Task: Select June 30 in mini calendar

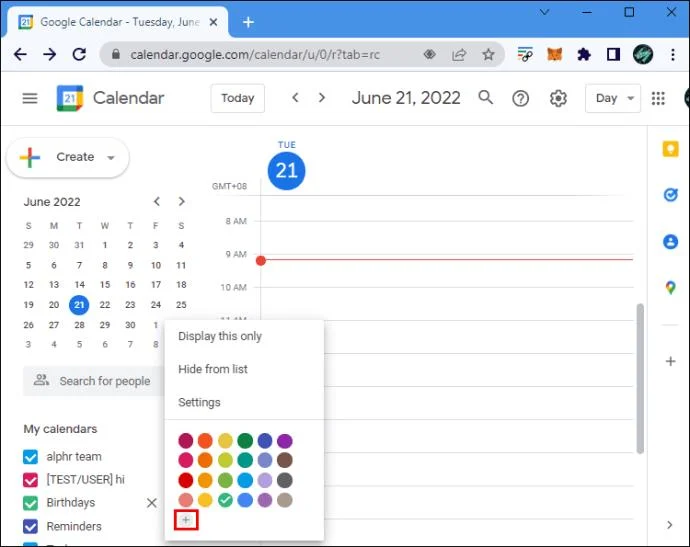Action: click(x=130, y=325)
